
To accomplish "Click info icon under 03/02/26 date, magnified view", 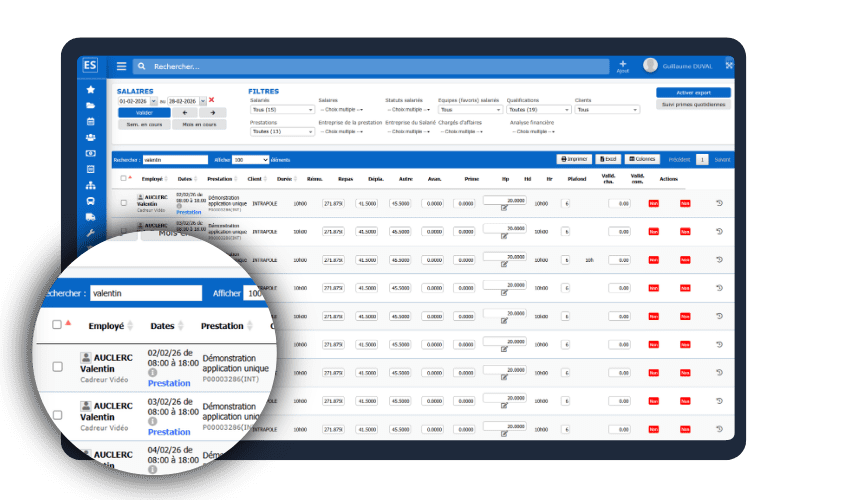I will pyautogui.click(x=152, y=421).
